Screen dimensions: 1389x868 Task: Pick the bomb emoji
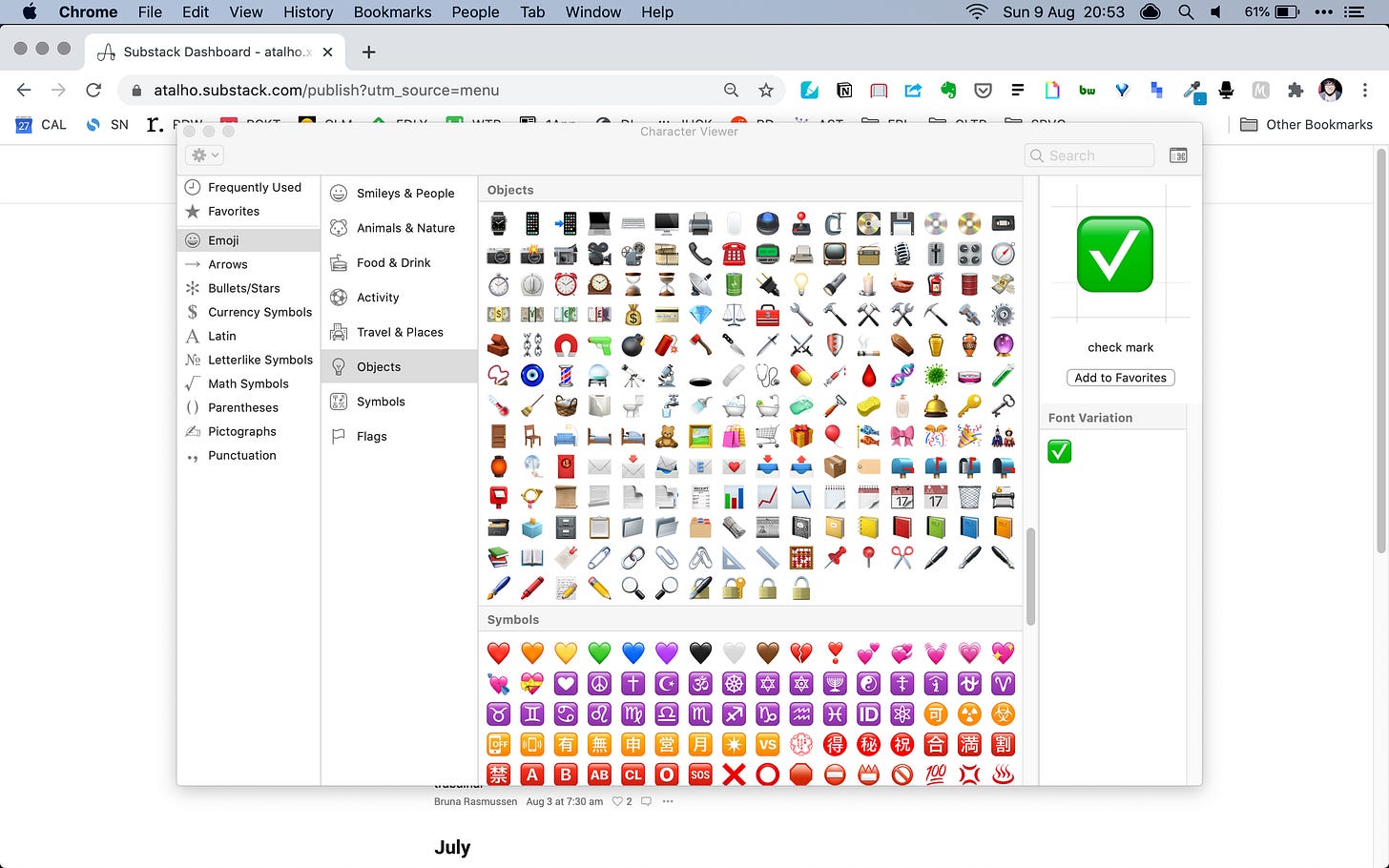point(633,344)
